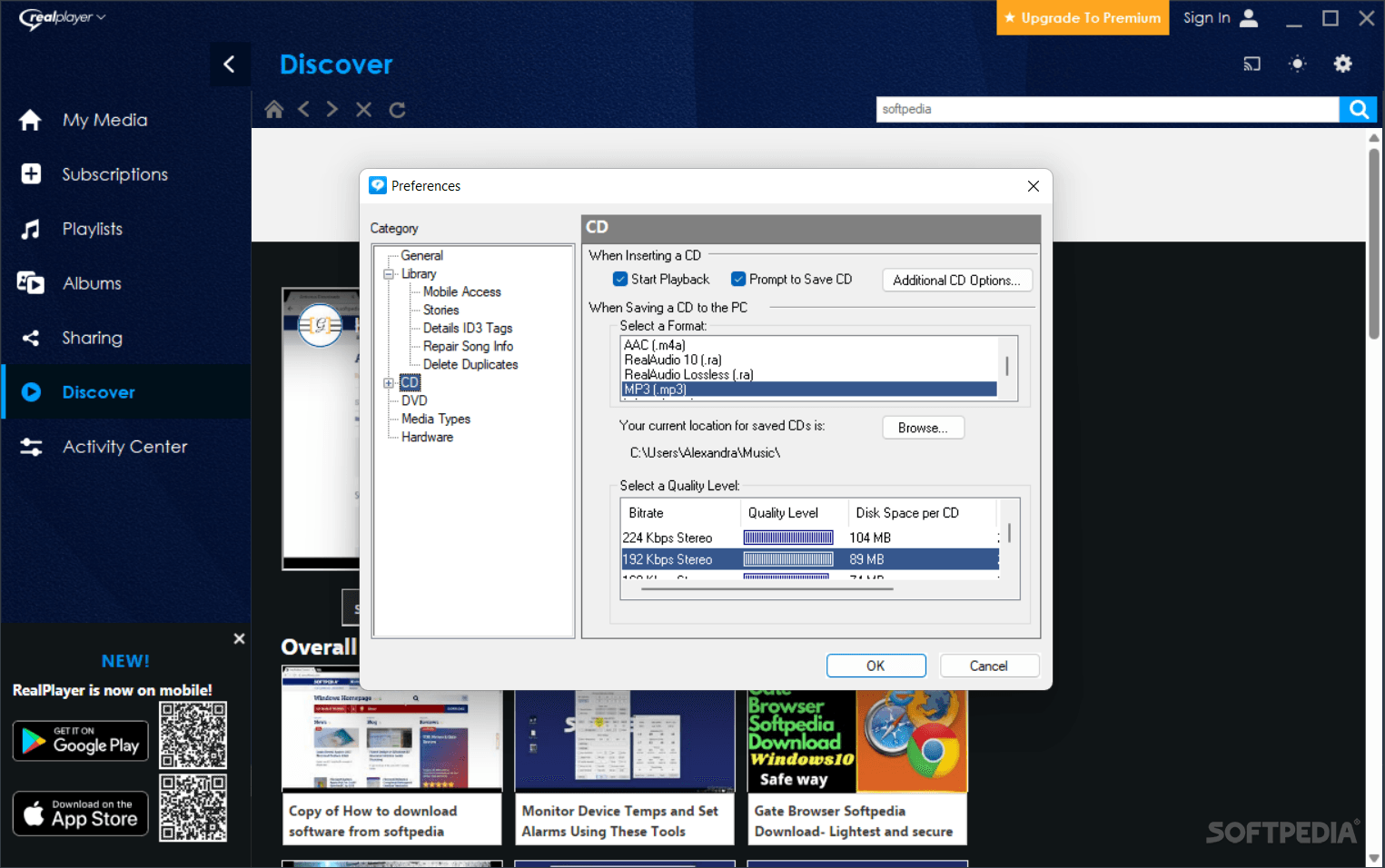Click the Playlists music note icon
This screenshot has height=868, width=1385.
click(x=31, y=229)
